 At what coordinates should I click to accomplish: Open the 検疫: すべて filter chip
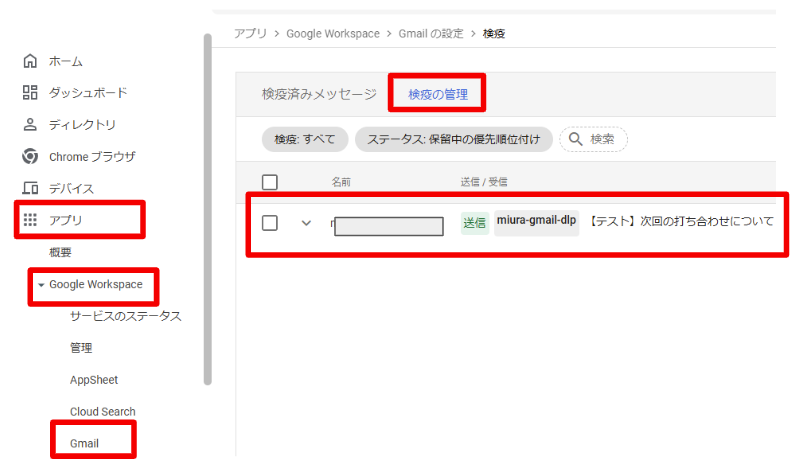(x=305, y=139)
